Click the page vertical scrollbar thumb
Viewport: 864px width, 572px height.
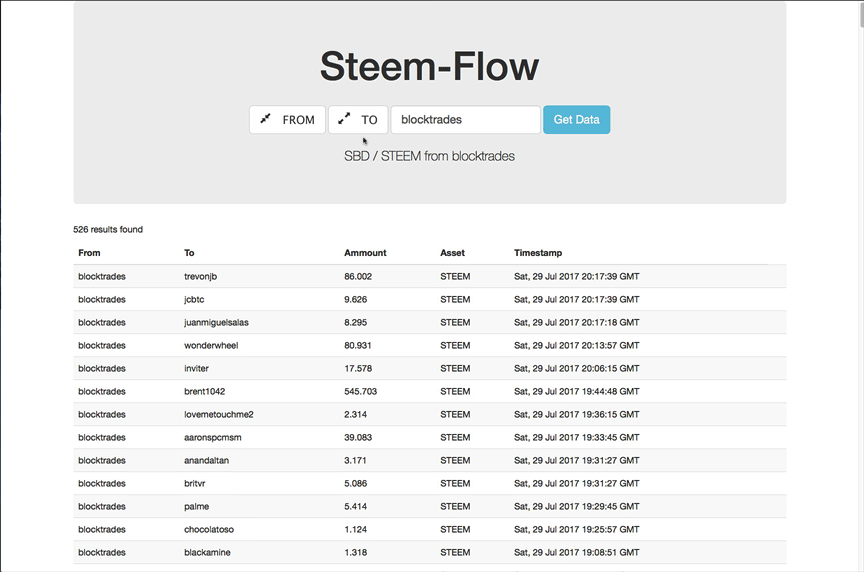[861, 14]
